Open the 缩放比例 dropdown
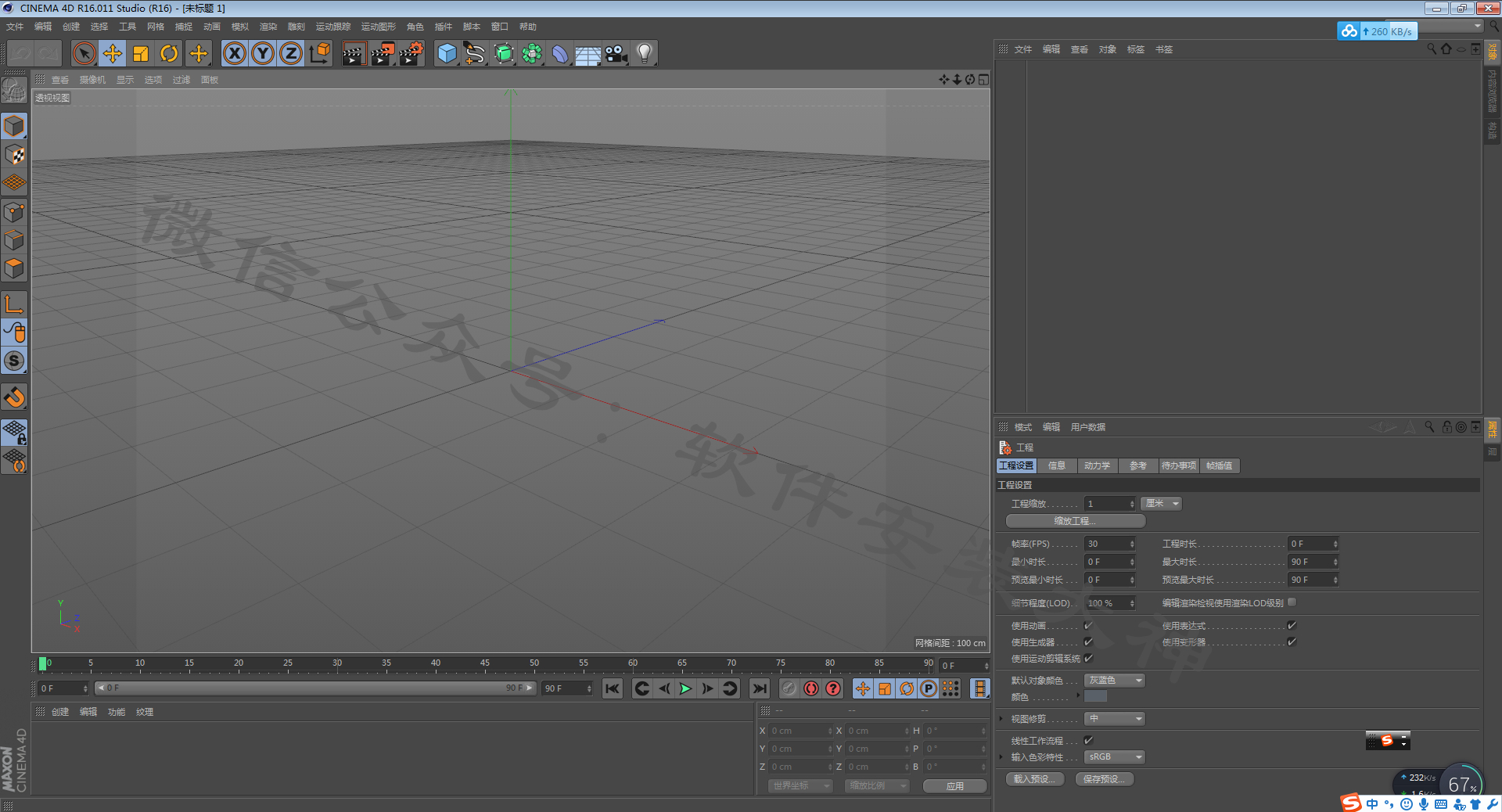 click(877, 786)
